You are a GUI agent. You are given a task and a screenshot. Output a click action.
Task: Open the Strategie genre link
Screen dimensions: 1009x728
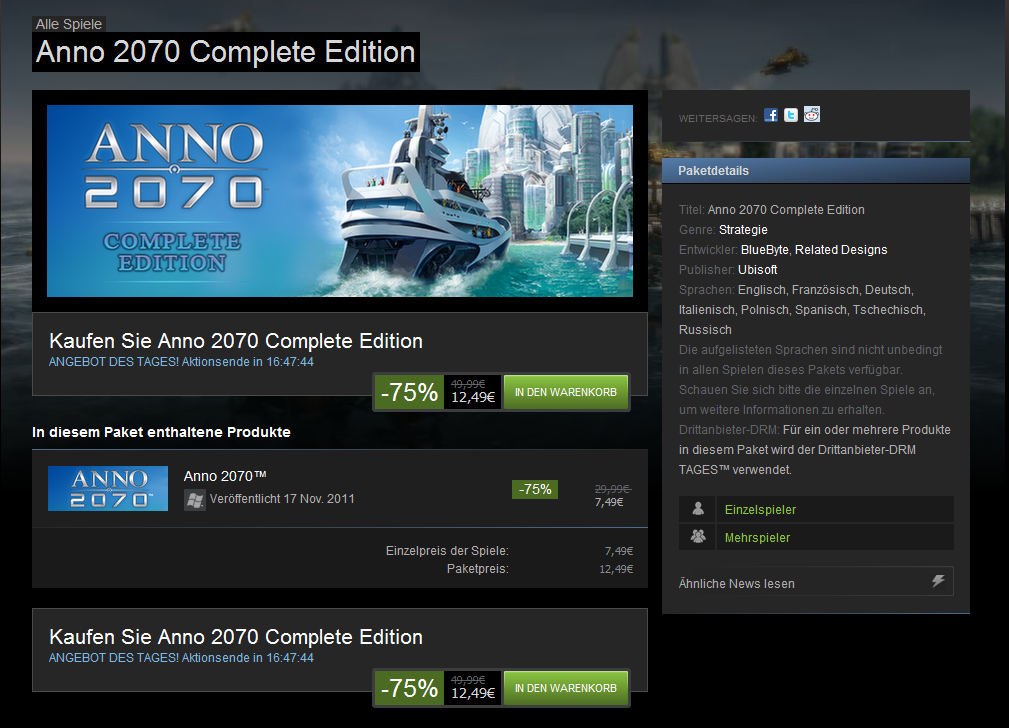click(743, 230)
